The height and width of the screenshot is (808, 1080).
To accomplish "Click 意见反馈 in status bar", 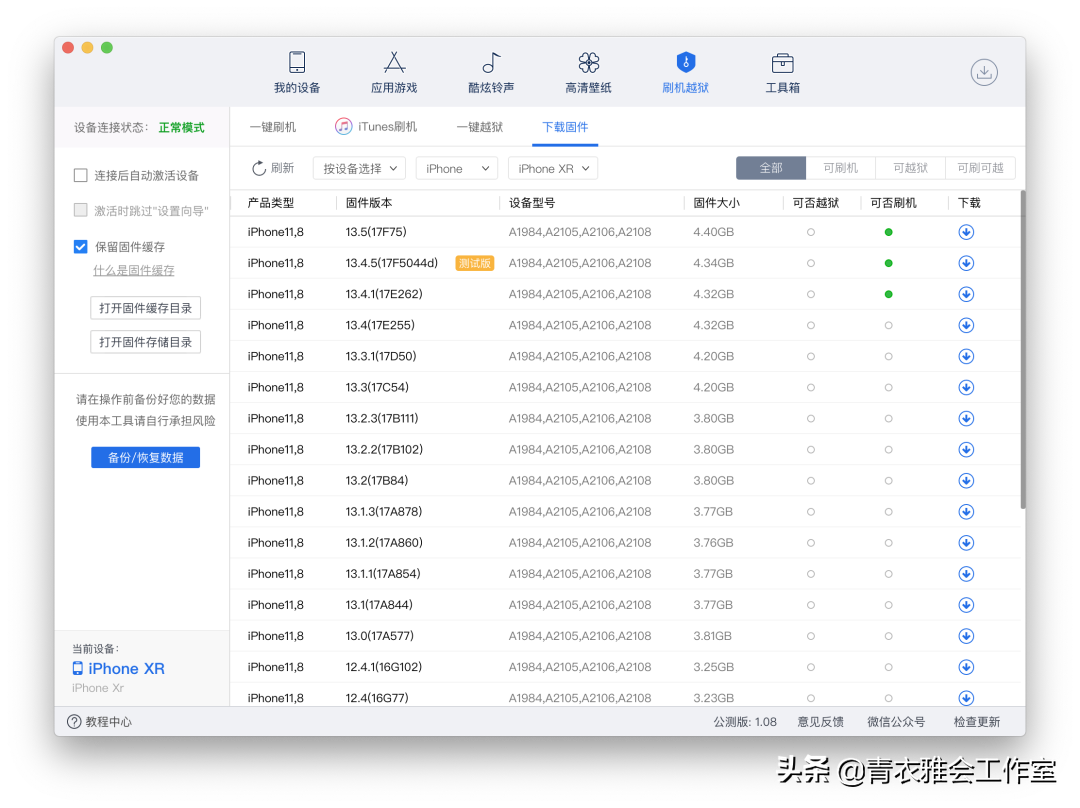I will coord(820,722).
